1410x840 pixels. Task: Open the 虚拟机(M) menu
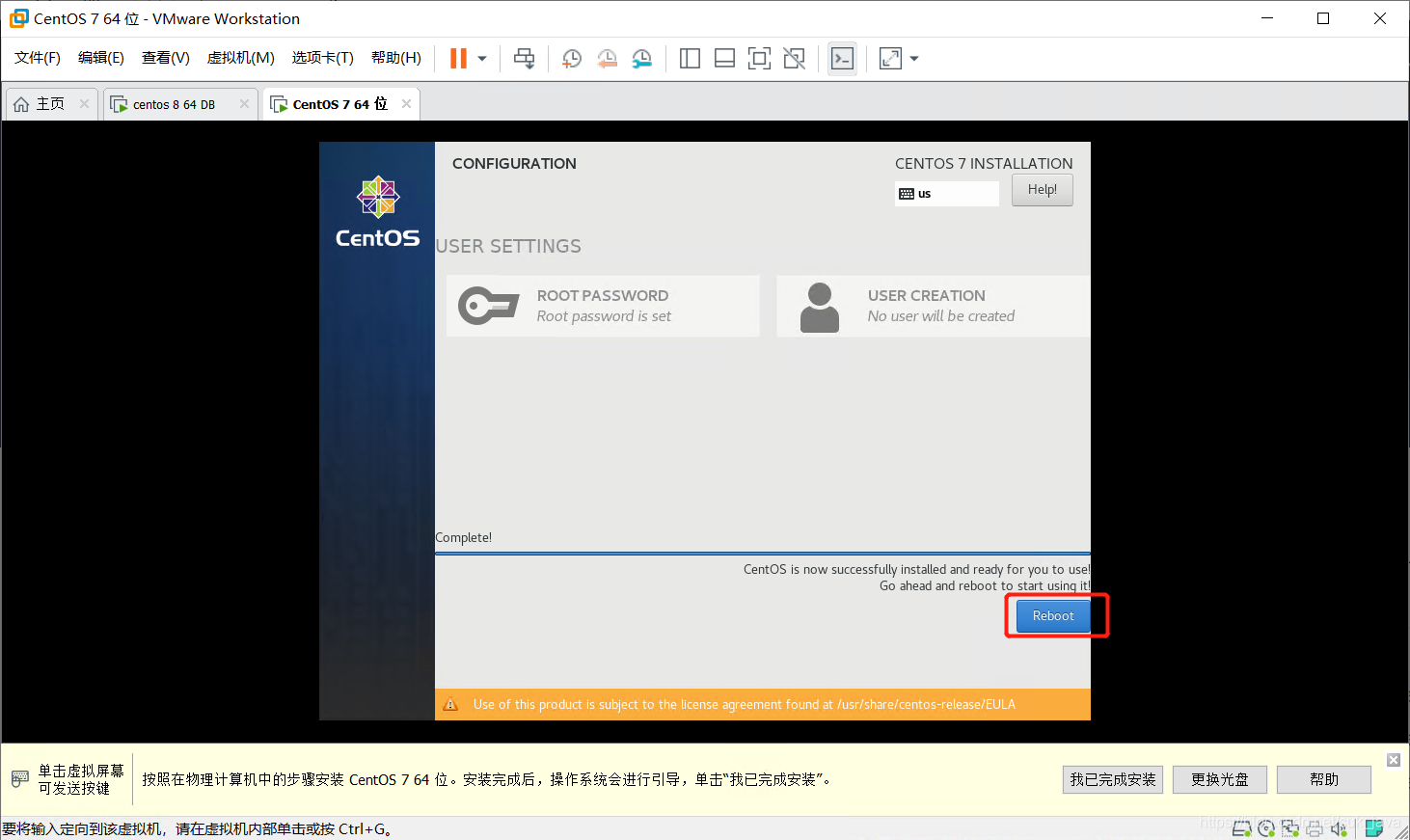(240, 57)
